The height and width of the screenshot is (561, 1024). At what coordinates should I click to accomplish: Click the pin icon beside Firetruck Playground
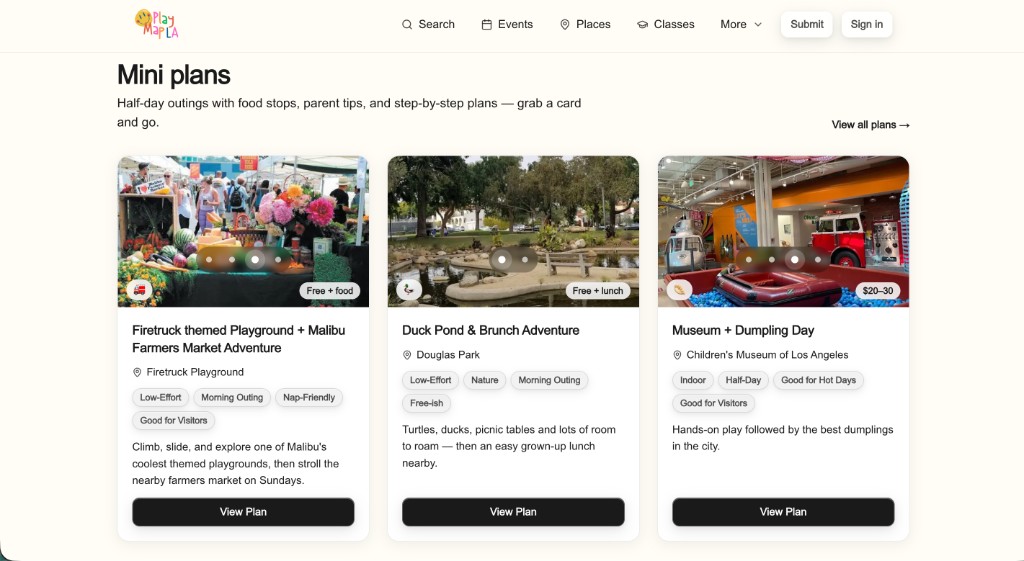(x=137, y=372)
